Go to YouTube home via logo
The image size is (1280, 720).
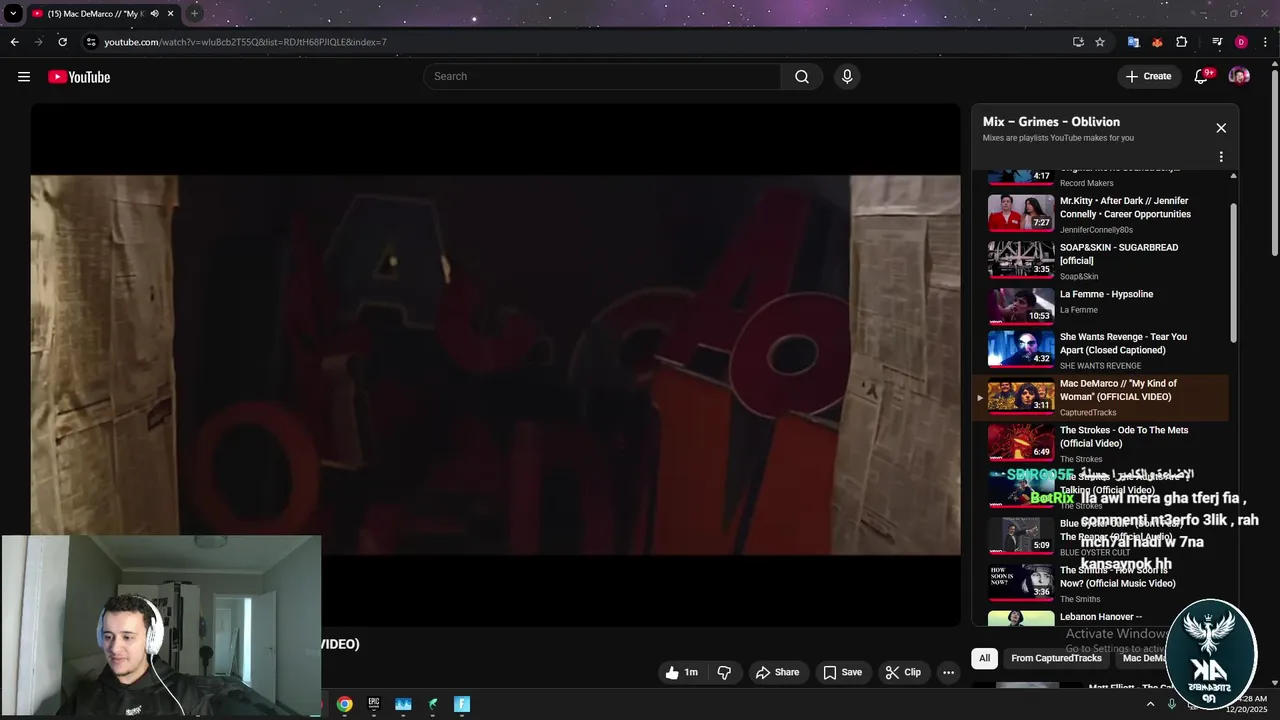click(79, 77)
